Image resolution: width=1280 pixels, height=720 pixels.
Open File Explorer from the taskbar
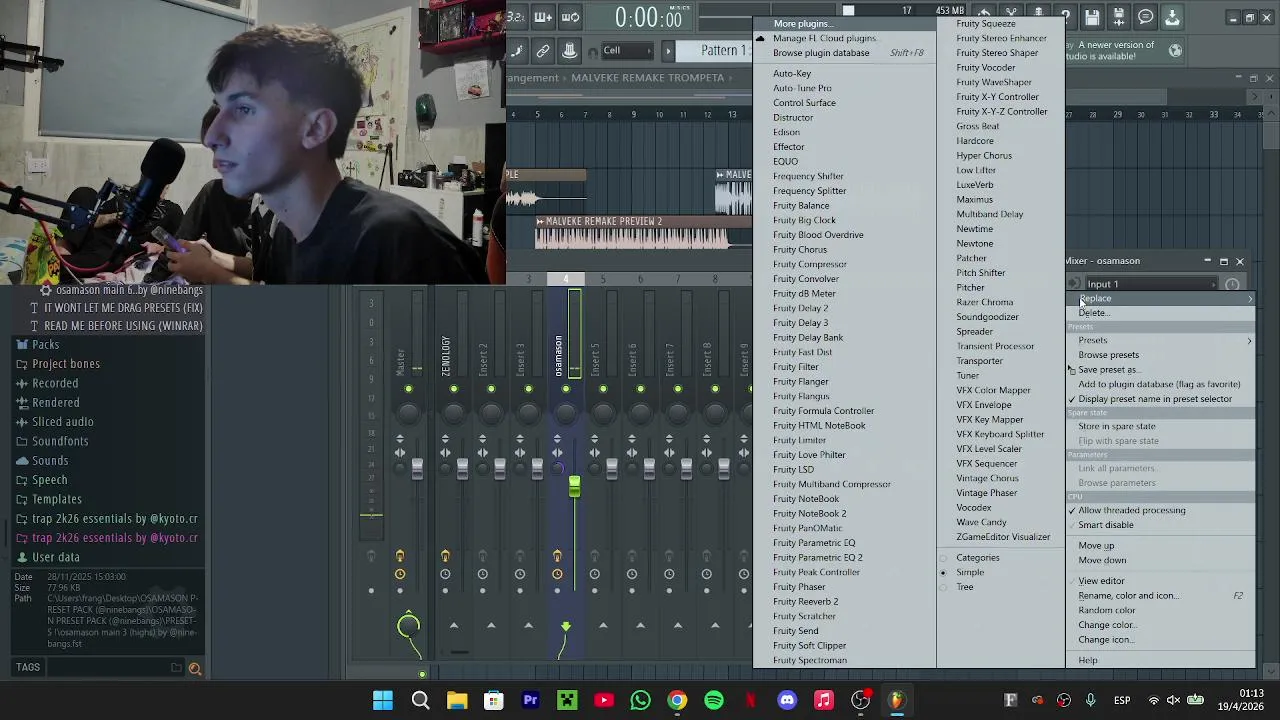click(457, 700)
